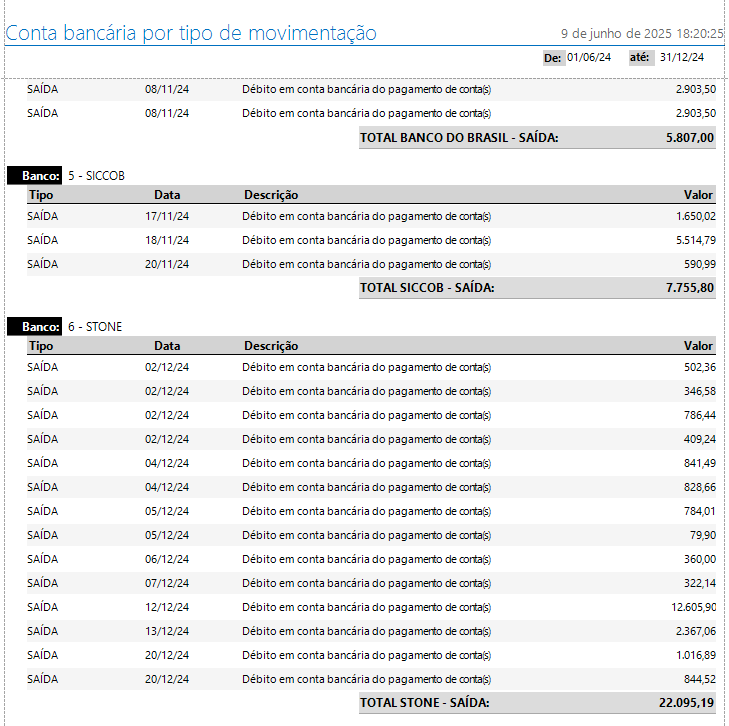Viewport: 729px width, 726px height.
Task: Click the value "786,44"
Action: [700, 415]
